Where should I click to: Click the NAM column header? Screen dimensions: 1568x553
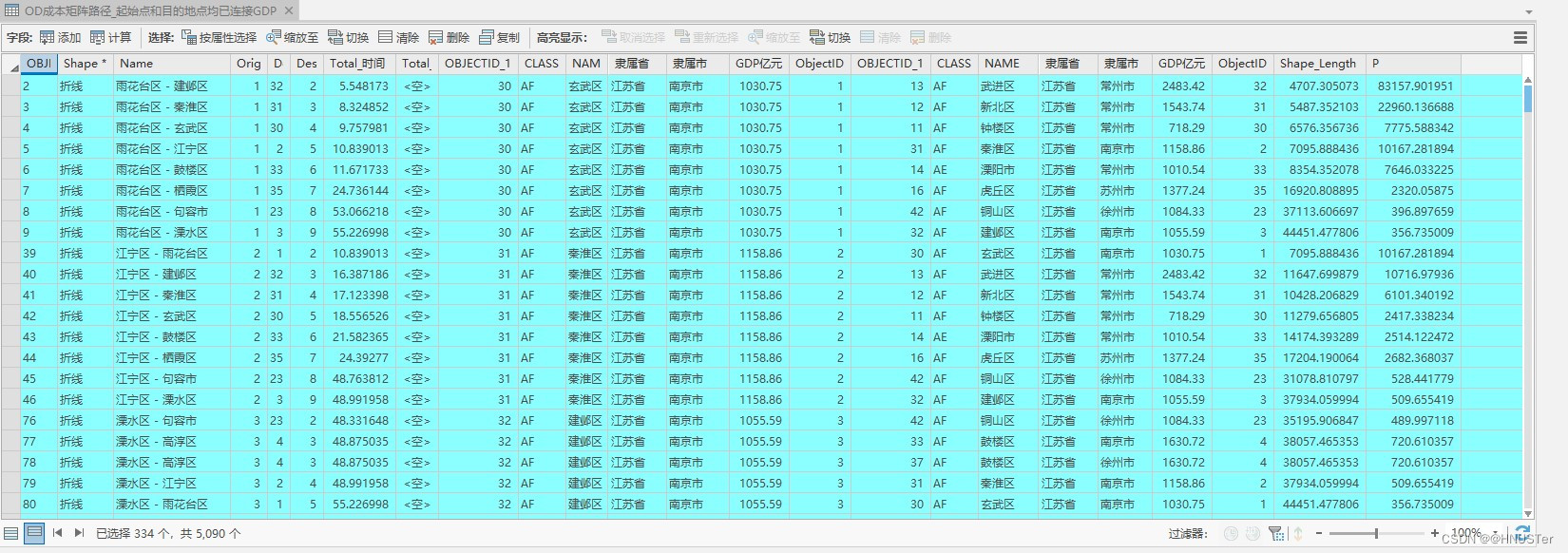tap(586, 64)
